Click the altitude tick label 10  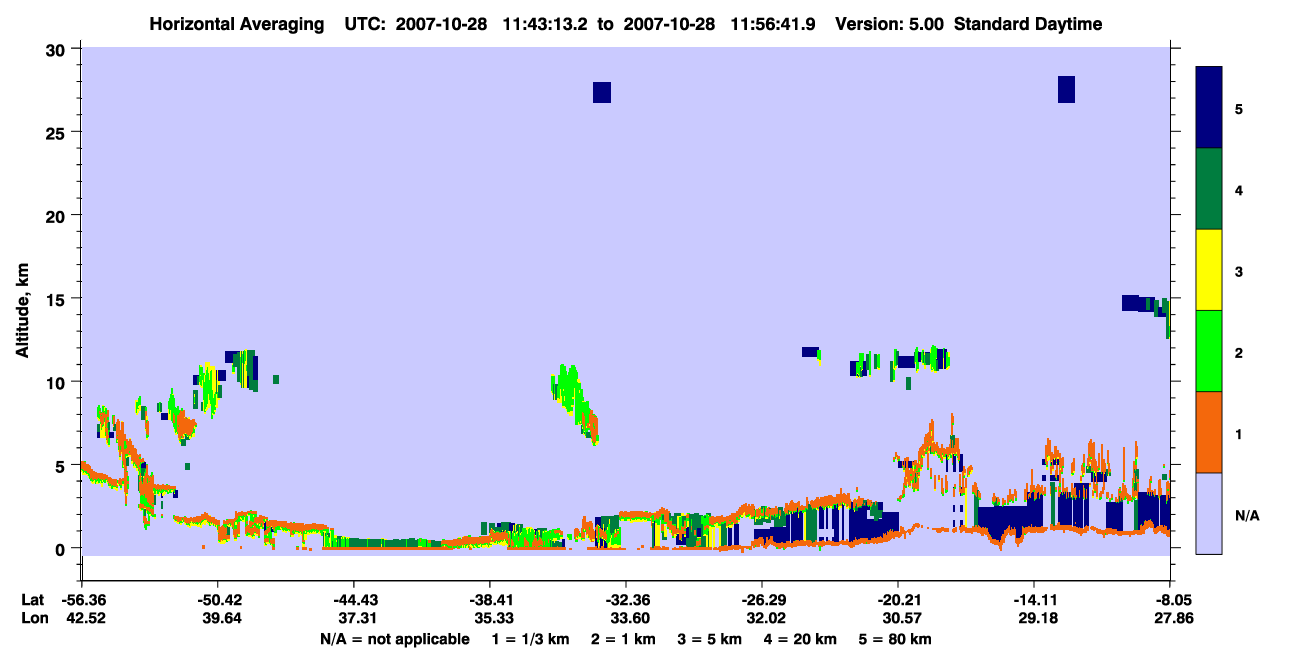click(58, 382)
